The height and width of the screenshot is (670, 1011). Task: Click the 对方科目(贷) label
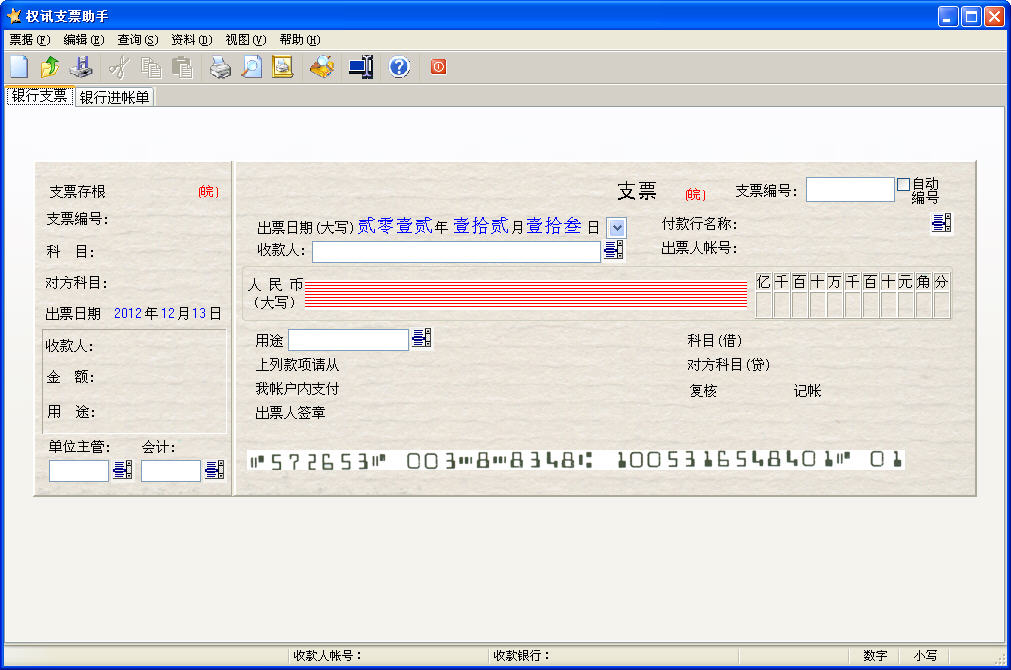(729, 365)
